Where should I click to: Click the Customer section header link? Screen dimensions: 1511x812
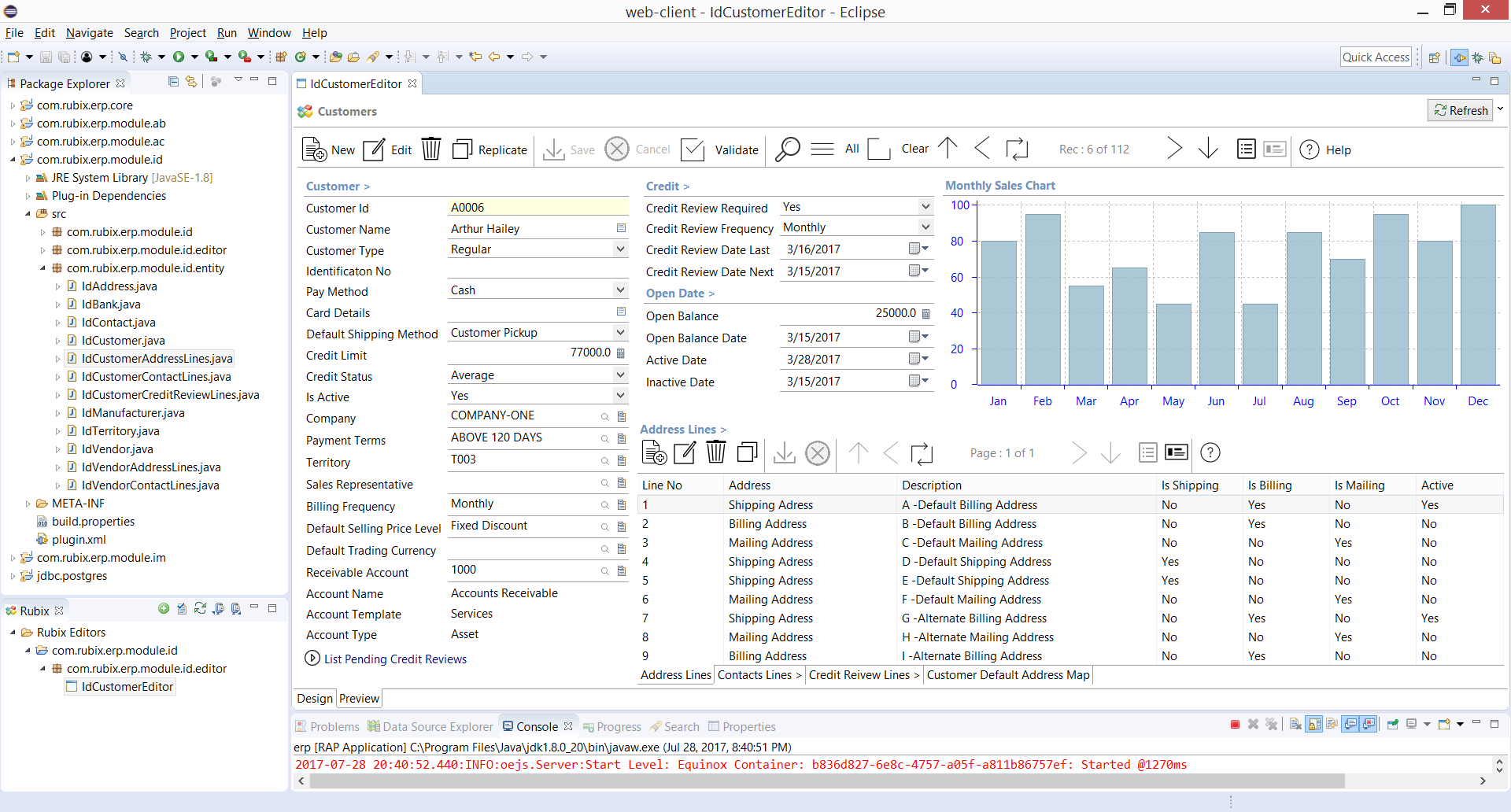point(338,186)
